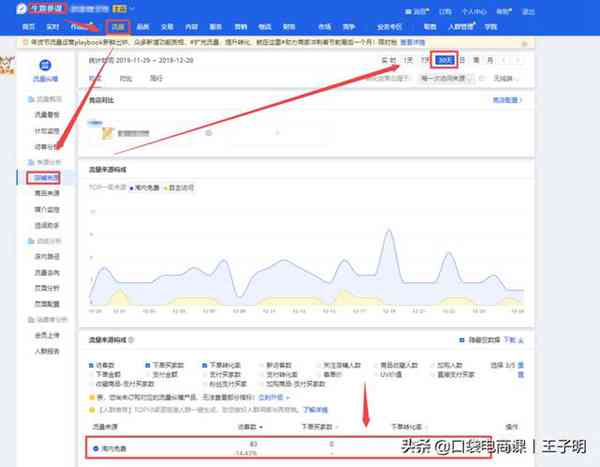Click the yellow store thumbnail in the comparison card

[107, 133]
